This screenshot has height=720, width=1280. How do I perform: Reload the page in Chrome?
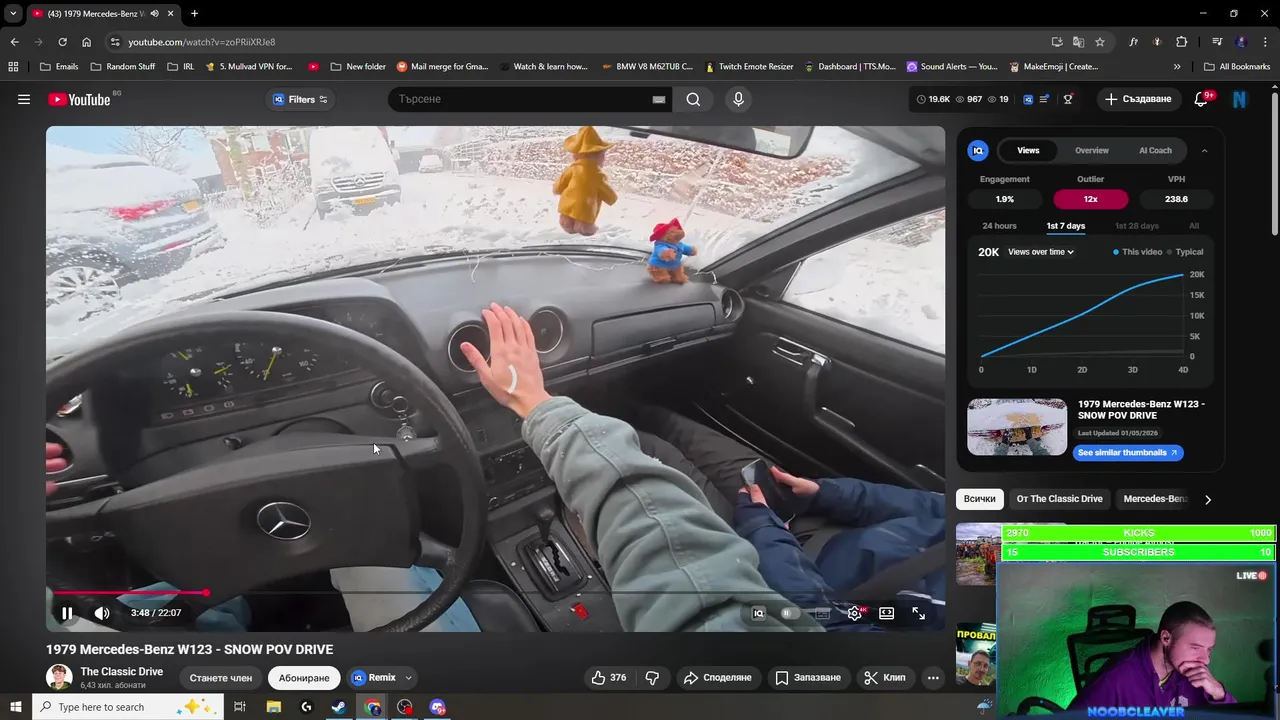click(62, 42)
